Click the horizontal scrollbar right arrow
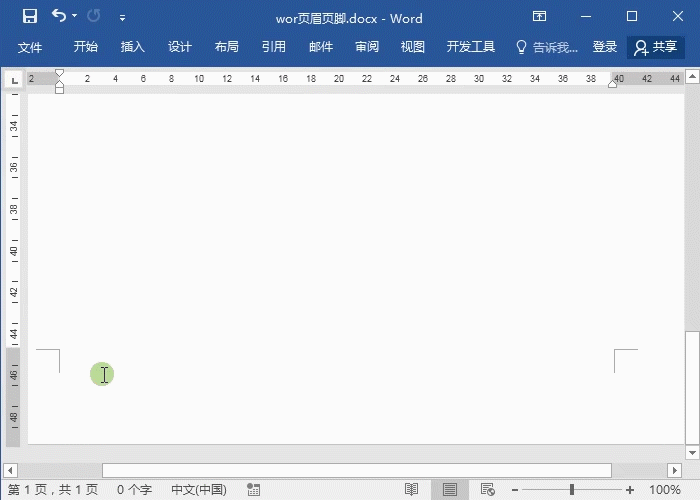This screenshot has height=500, width=700. coord(675,470)
